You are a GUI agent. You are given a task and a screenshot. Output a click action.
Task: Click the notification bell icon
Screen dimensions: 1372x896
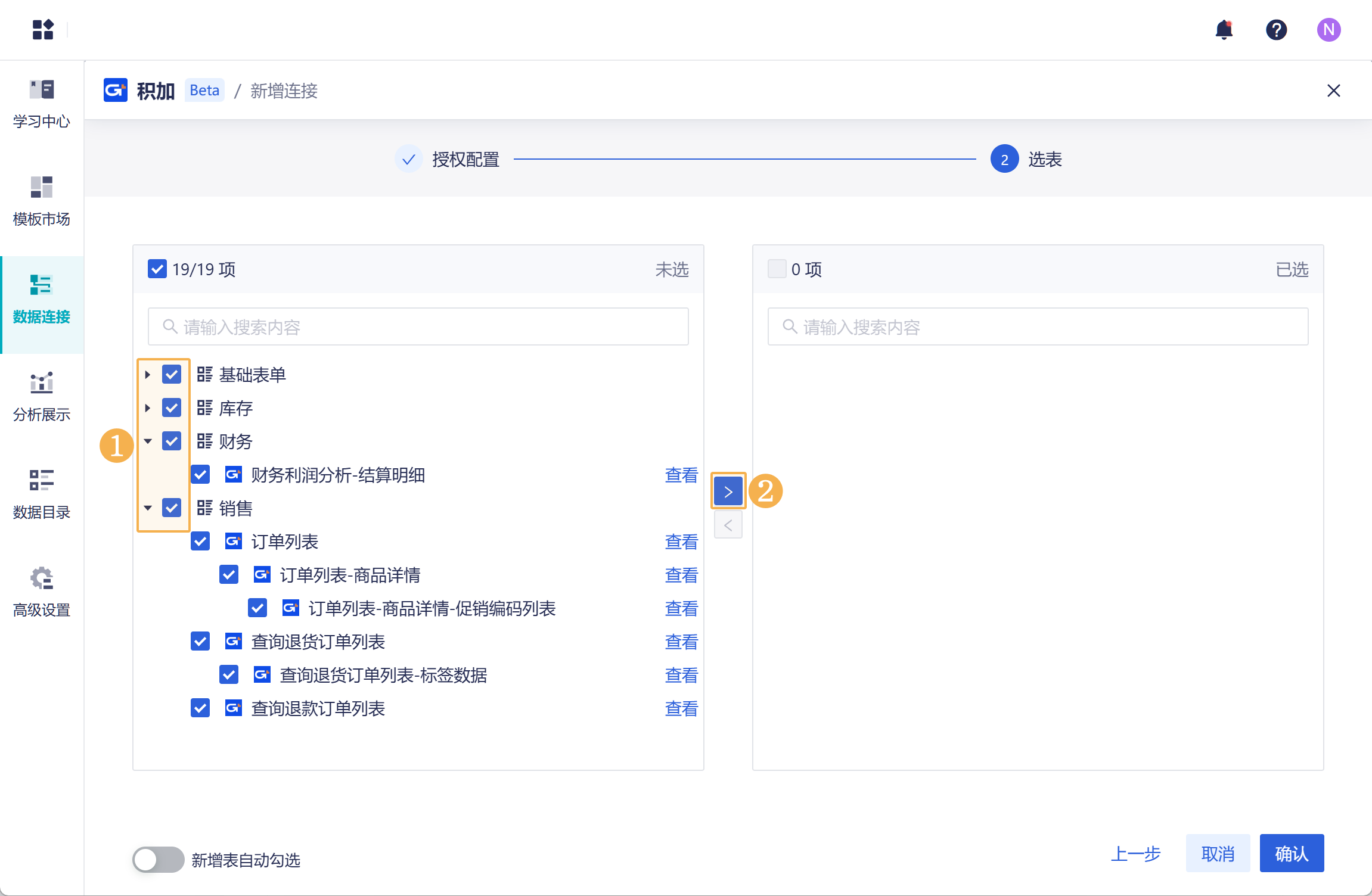coord(1224,30)
